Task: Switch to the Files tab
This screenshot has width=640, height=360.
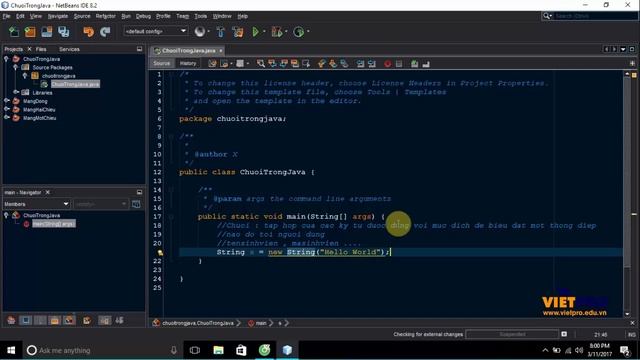Action: (41, 49)
